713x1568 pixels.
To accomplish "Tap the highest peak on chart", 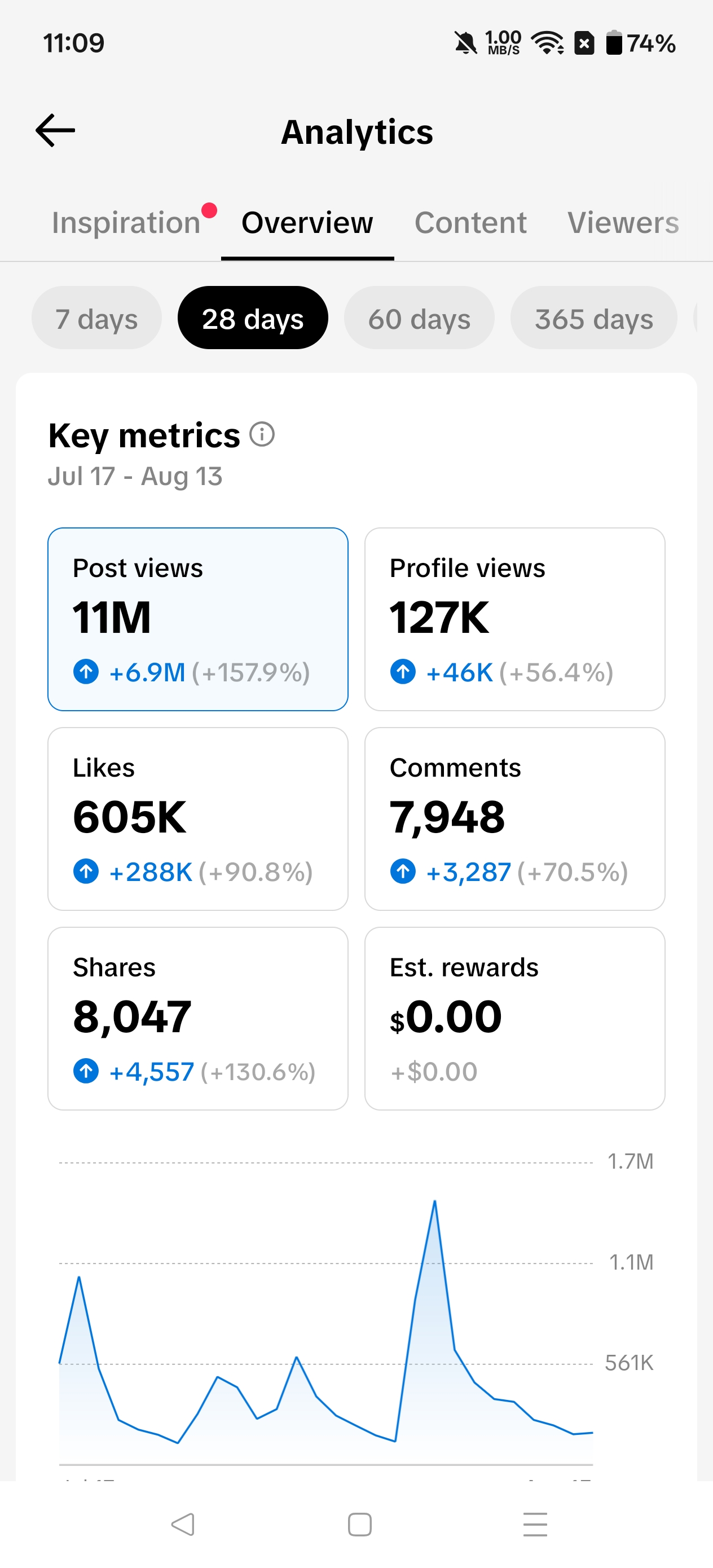I will (x=434, y=1201).
